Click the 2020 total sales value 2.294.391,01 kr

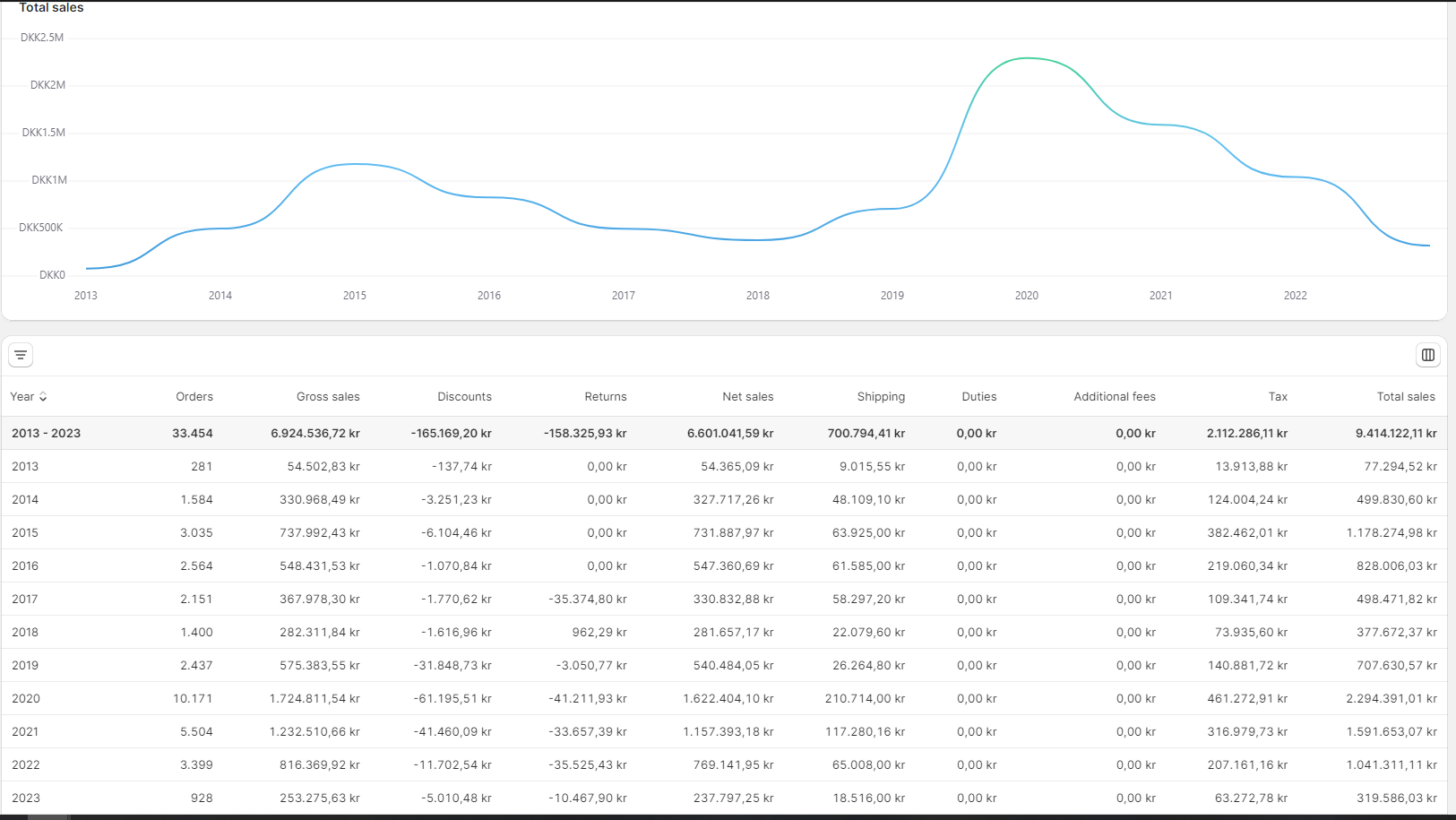click(x=1391, y=699)
